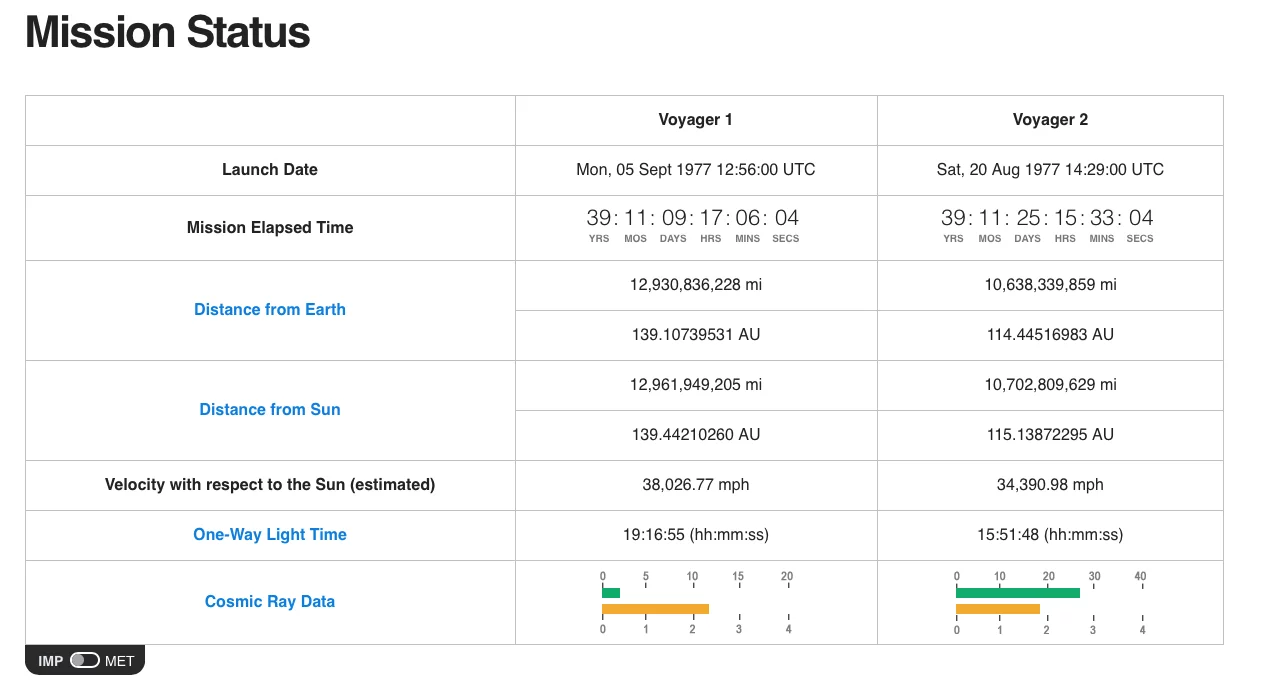Click the "One-Way Light Time" link
Screen dimensions: 1279x683
coord(270,535)
